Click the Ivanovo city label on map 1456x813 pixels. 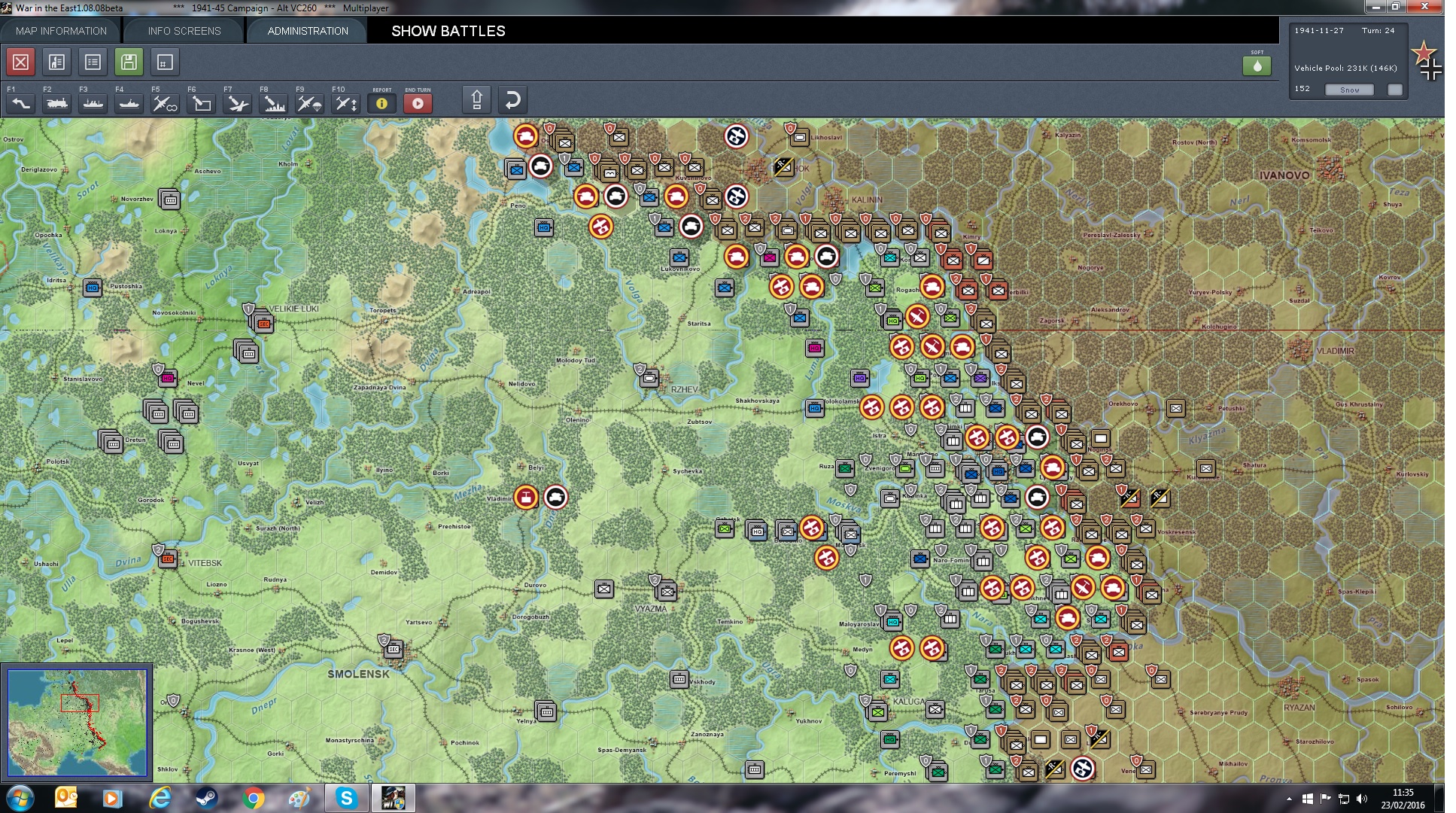click(x=1284, y=175)
